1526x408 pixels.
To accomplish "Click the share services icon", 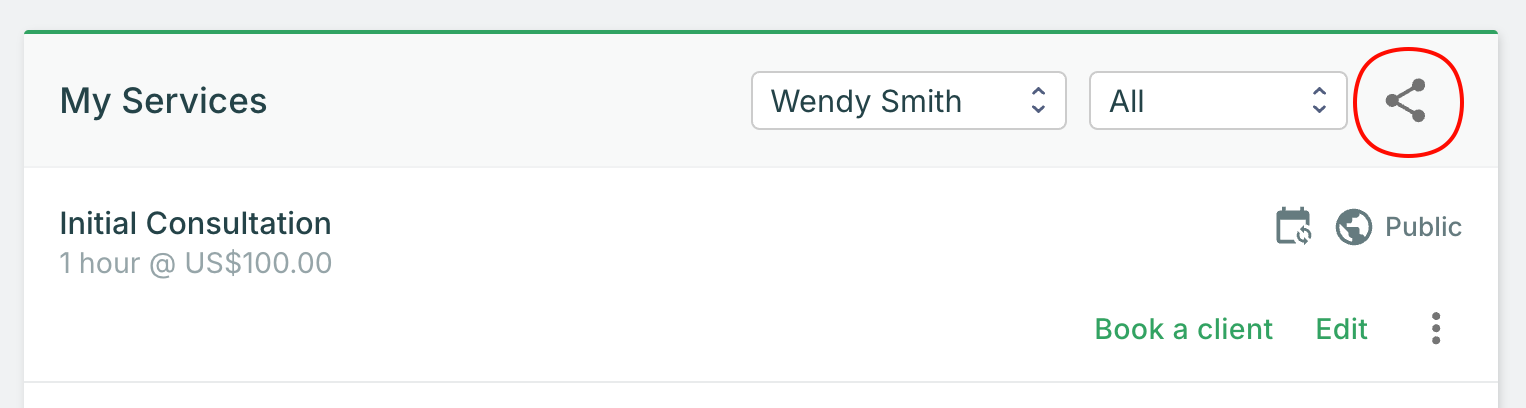I will click(1405, 101).
